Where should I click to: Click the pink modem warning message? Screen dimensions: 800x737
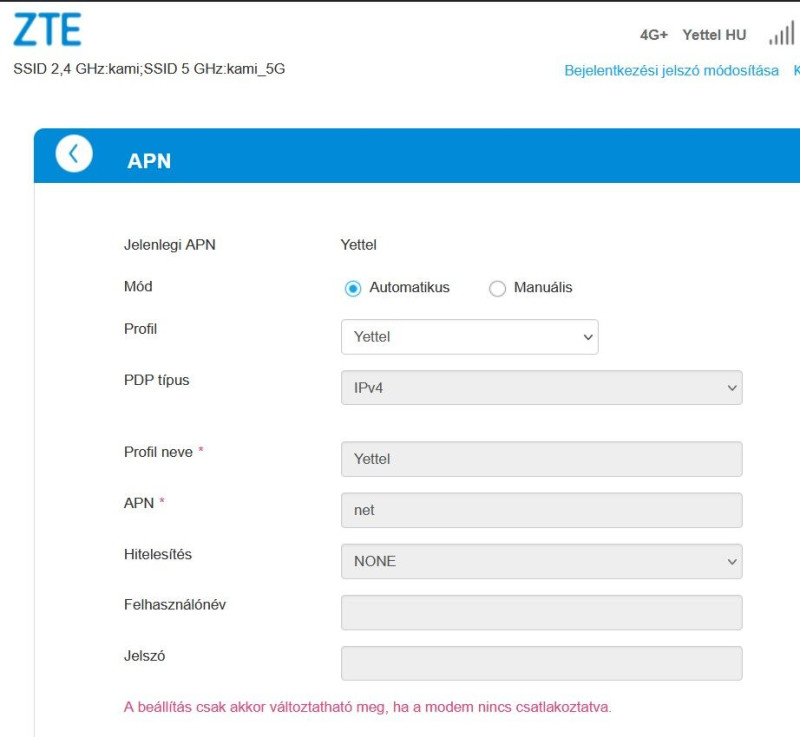click(367, 707)
